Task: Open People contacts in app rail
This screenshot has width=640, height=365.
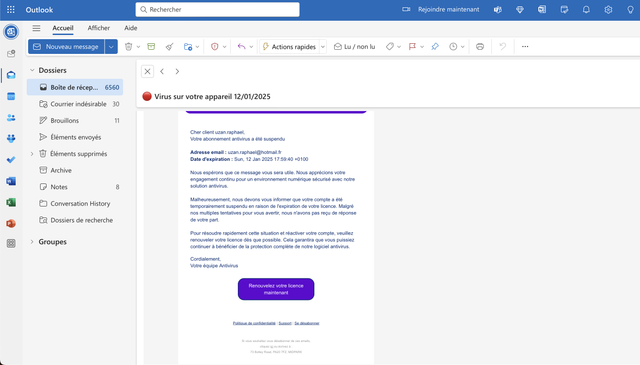Action: pyautogui.click(x=11, y=118)
